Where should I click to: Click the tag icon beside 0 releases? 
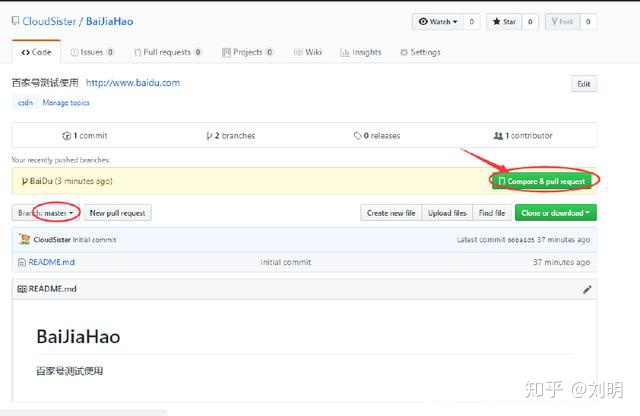coord(358,136)
